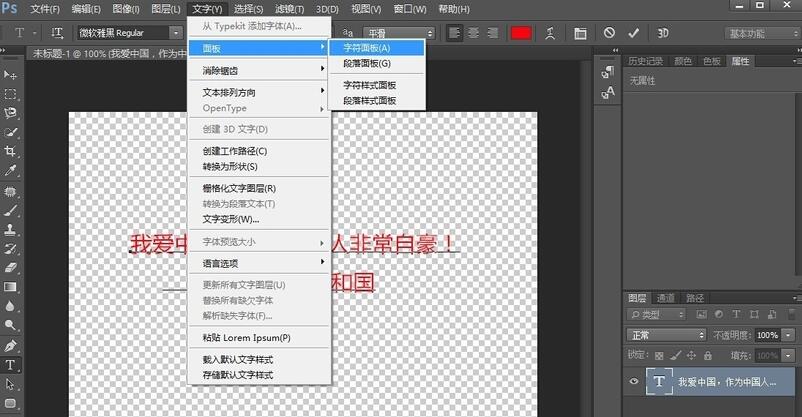Viewport: 802px width, 417px height.
Task: Select the Crop tool
Action: (x=10, y=151)
